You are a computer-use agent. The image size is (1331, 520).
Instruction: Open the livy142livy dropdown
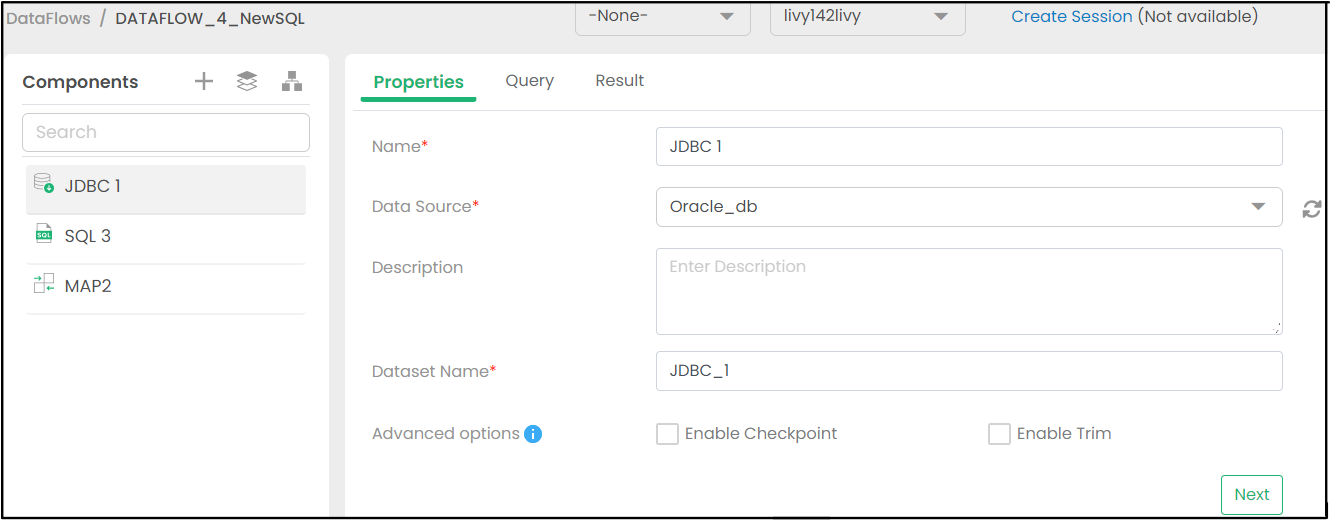pyautogui.click(x=867, y=17)
